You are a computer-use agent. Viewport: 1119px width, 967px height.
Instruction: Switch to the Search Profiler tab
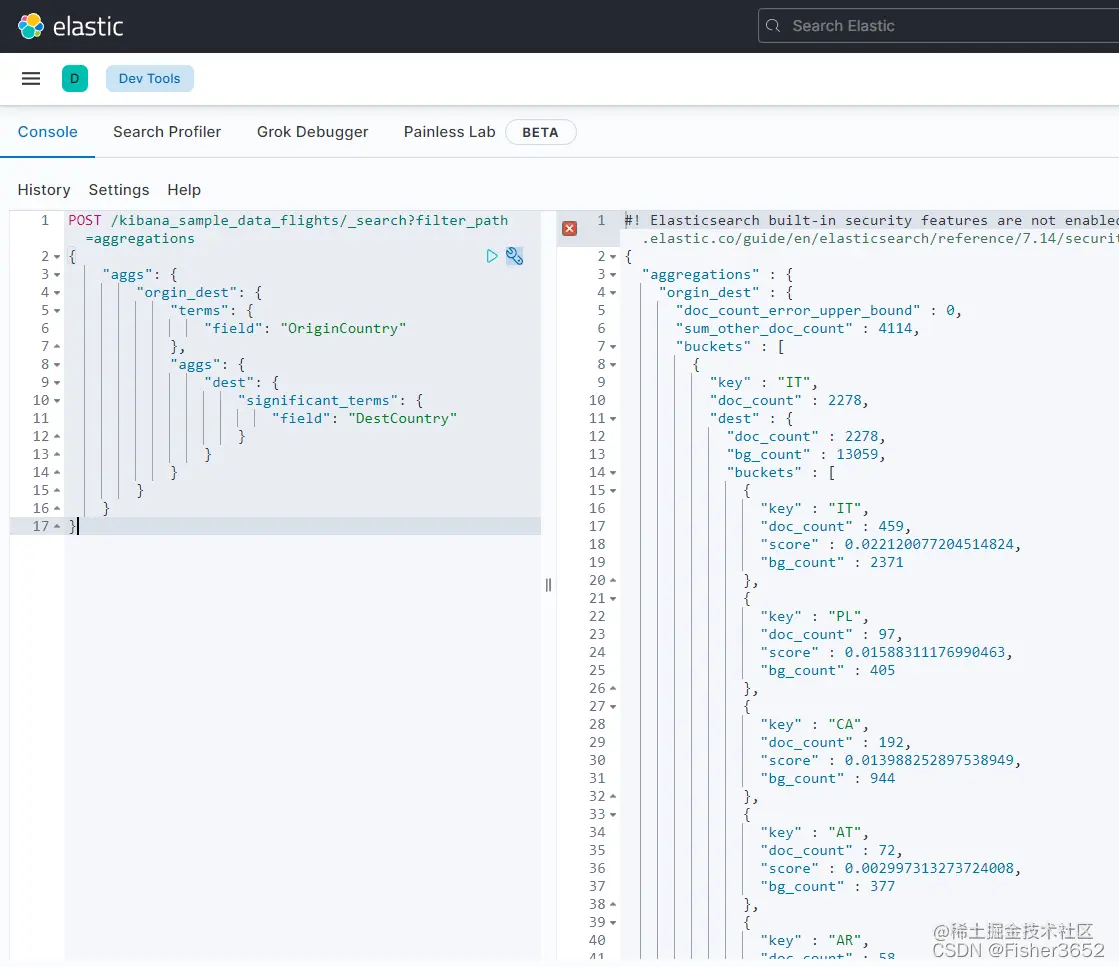pos(167,132)
